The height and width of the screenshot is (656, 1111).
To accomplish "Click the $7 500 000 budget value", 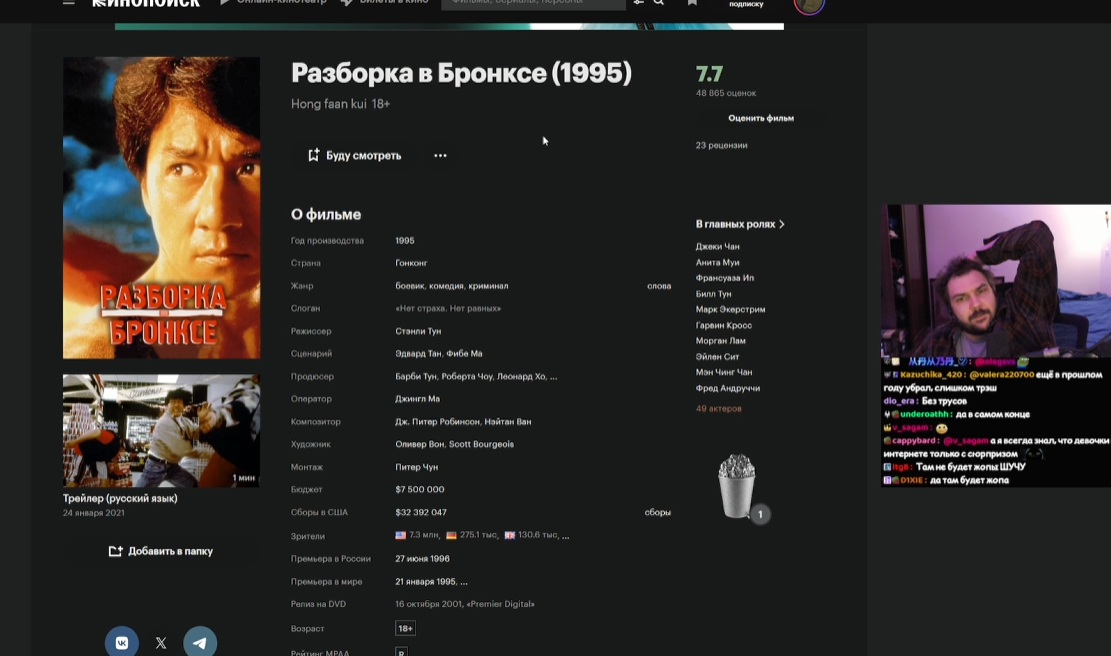I will coord(419,490).
